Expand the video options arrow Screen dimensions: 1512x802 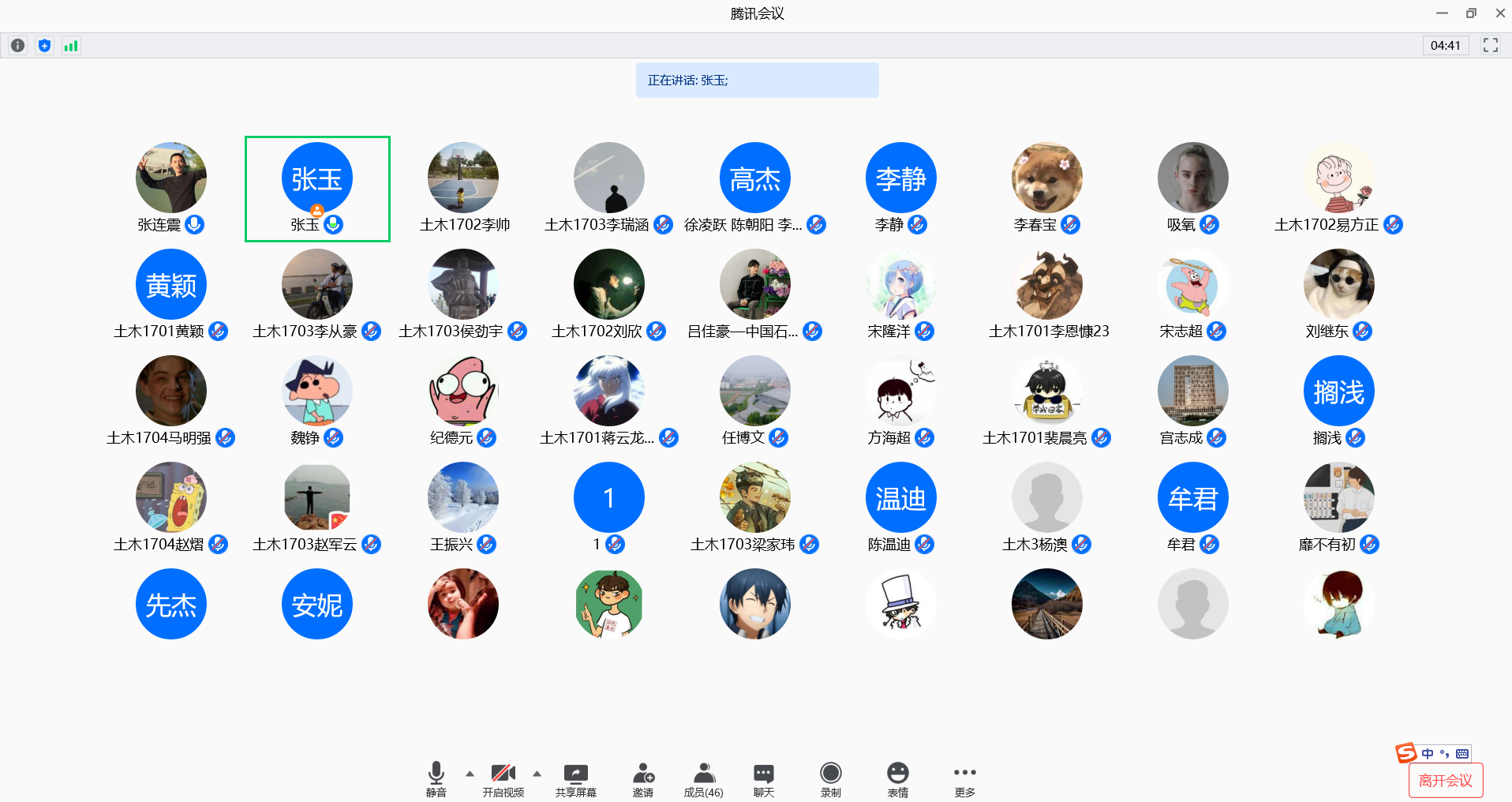pos(537,774)
